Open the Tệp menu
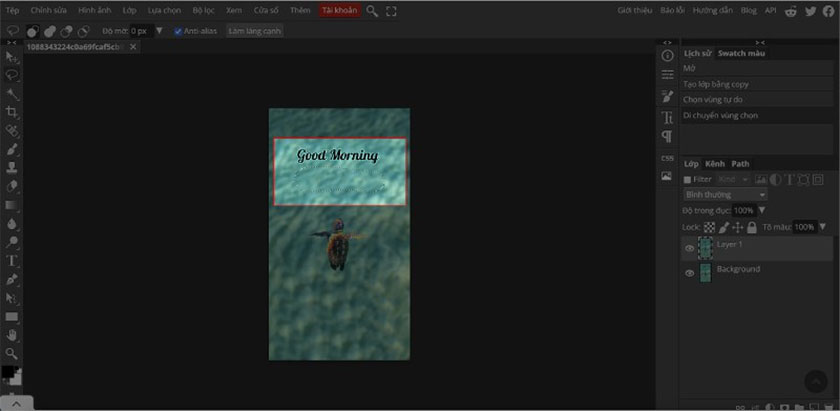The image size is (840, 411). click(x=12, y=11)
